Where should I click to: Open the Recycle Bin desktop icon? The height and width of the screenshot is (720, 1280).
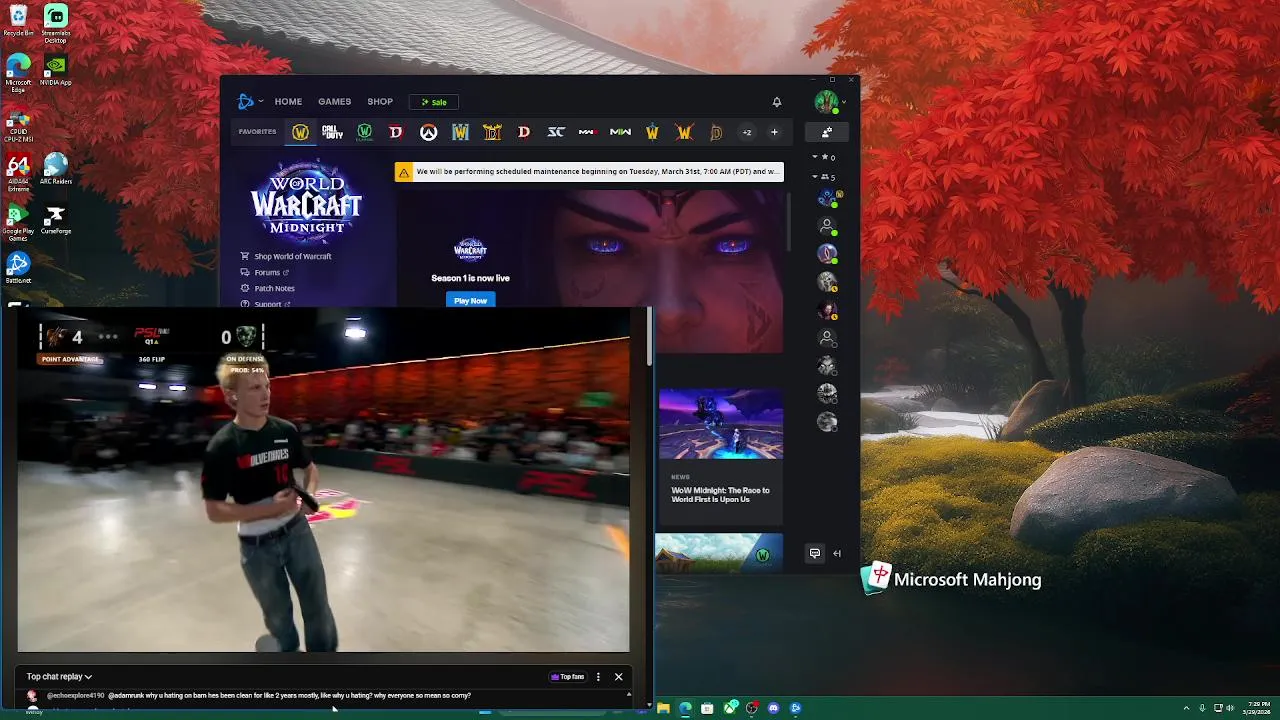coord(18,20)
